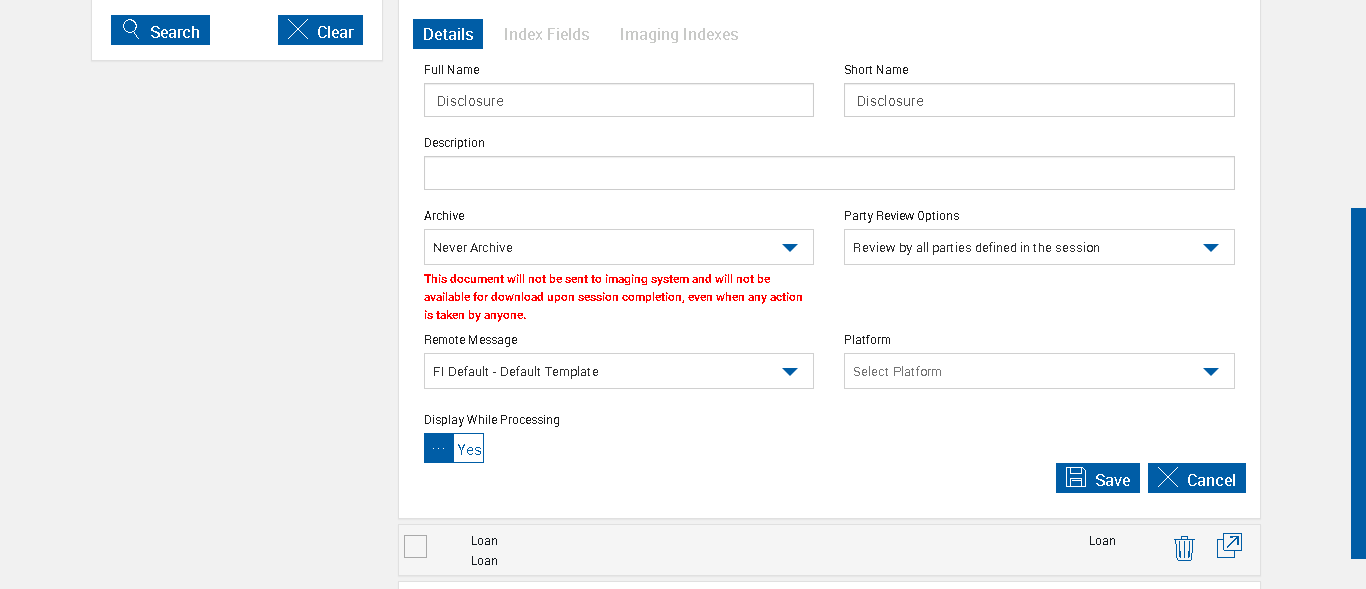Screen dimensions: 1366x589
Task: Open Loan document in pop-out window icon
Action: tap(1229, 545)
